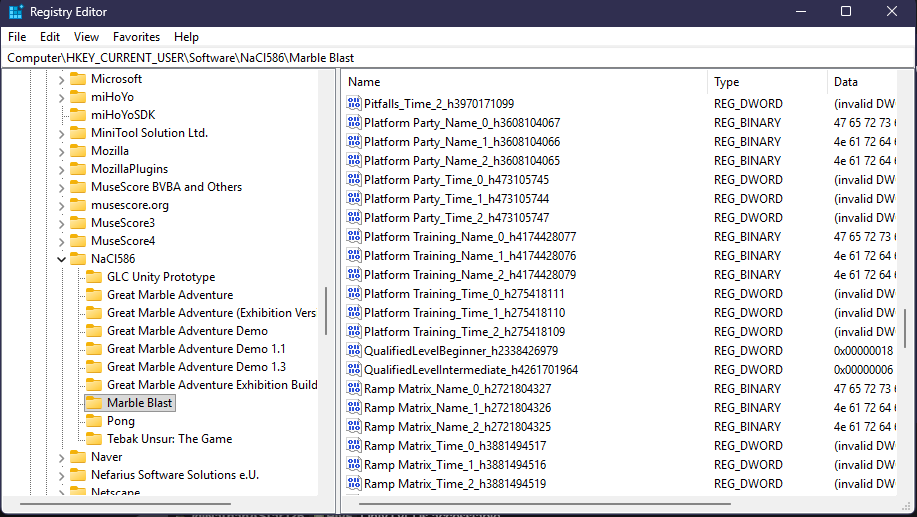
Task: Click the values pane horizontal scrollbar thumb
Action: pyautogui.click(x=544, y=504)
